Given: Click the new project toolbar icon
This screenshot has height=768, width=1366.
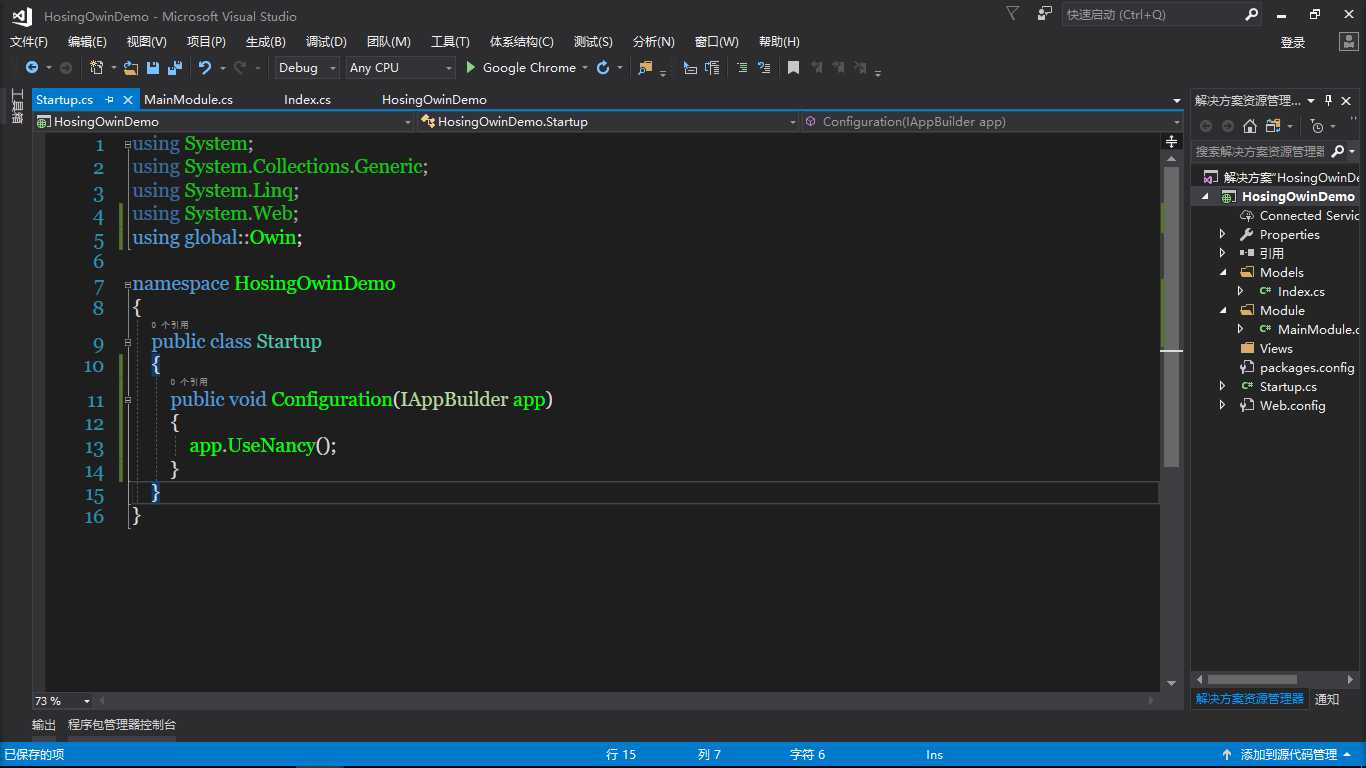Looking at the screenshot, I should (96, 67).
